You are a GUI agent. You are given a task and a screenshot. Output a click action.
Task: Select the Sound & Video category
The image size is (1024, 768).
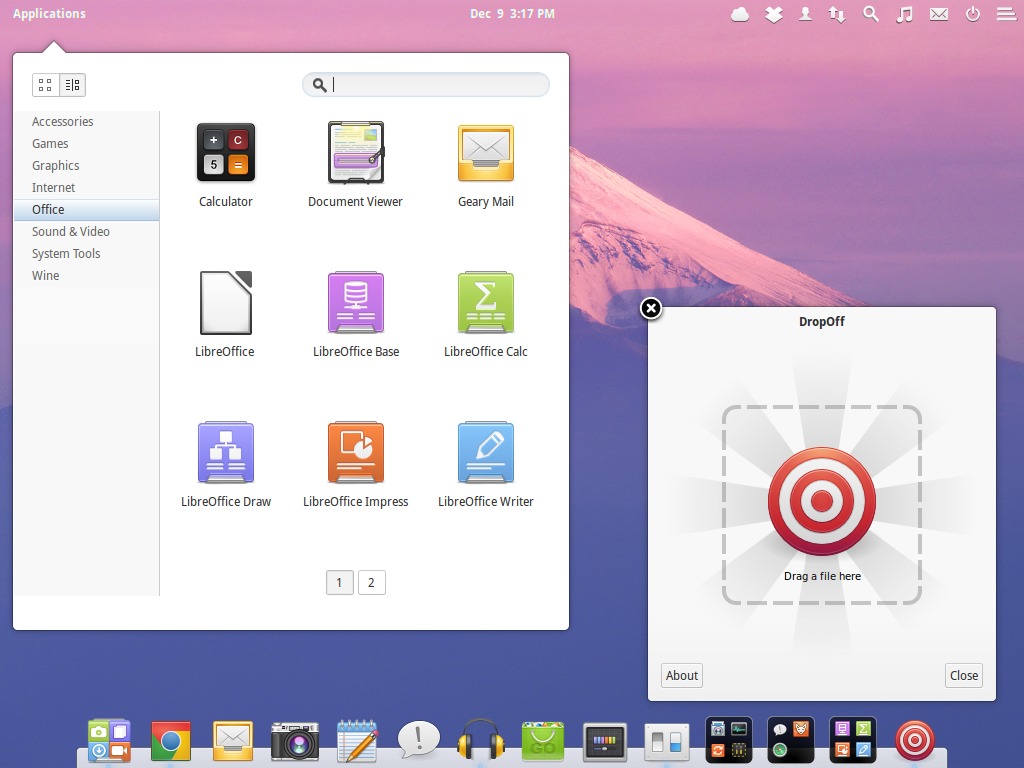(x=71, y=231)
